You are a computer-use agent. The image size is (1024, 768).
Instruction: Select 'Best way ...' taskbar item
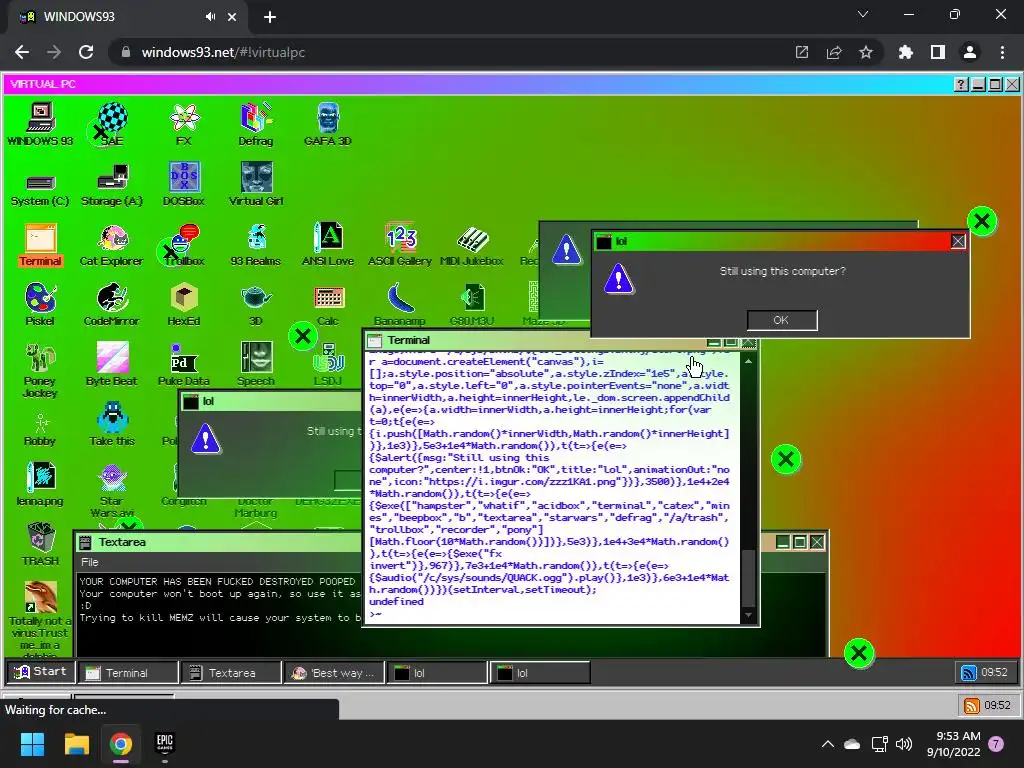click(x=334, y=673)
